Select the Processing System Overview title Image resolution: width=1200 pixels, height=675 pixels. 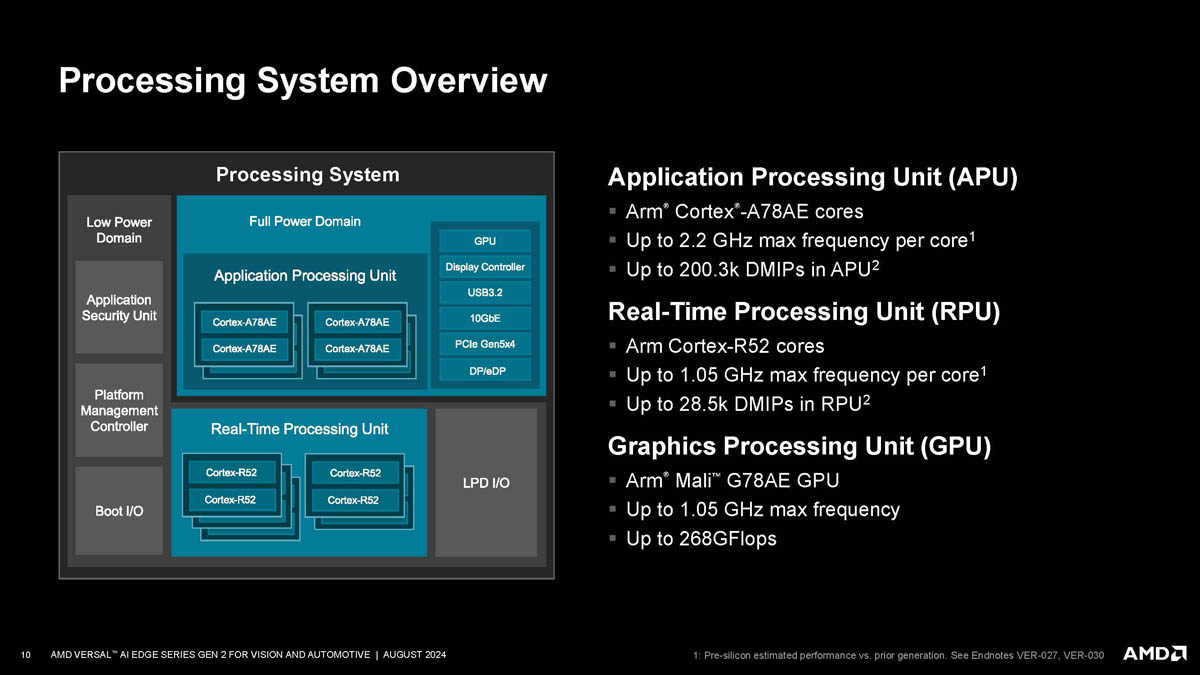point(303,80)
